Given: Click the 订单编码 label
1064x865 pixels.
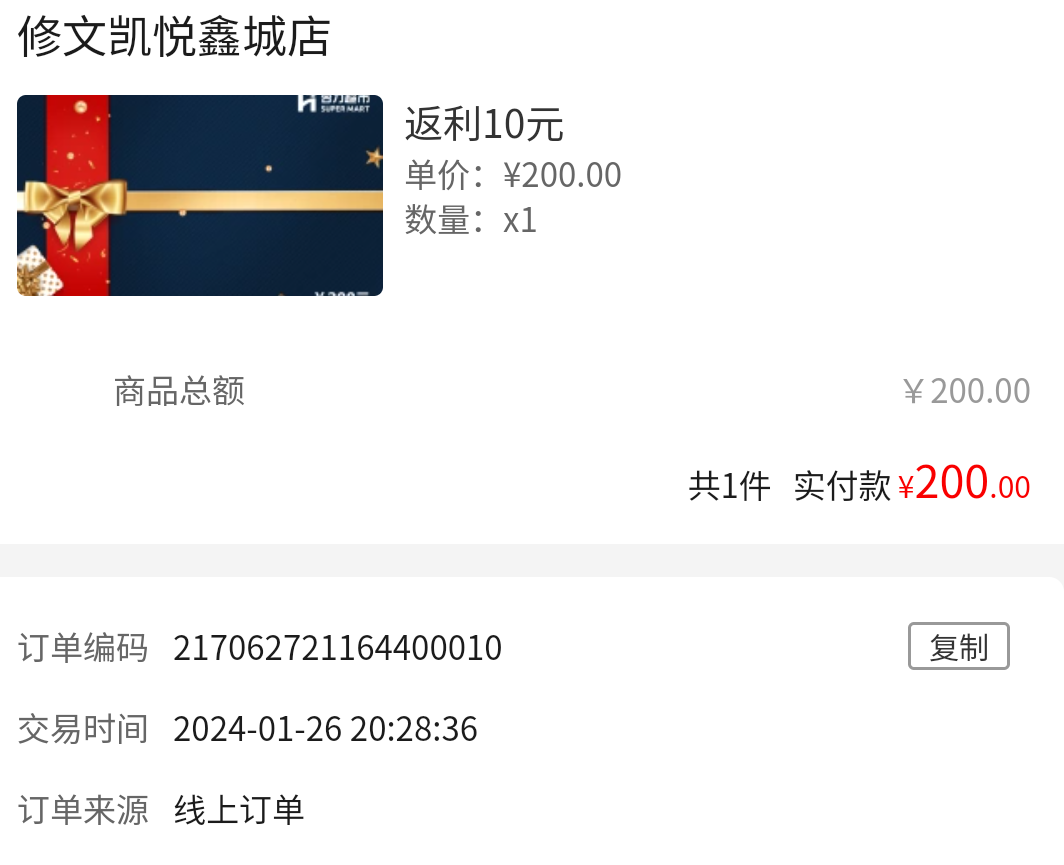Looking at the screenshot, I should (83, 648).
